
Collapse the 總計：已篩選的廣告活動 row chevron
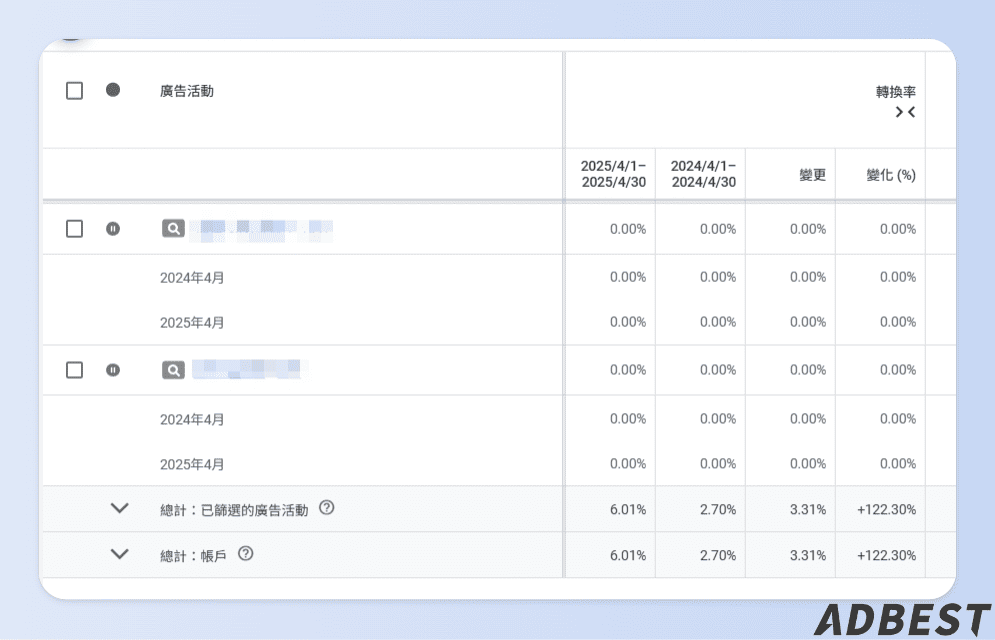click(120, 508)
